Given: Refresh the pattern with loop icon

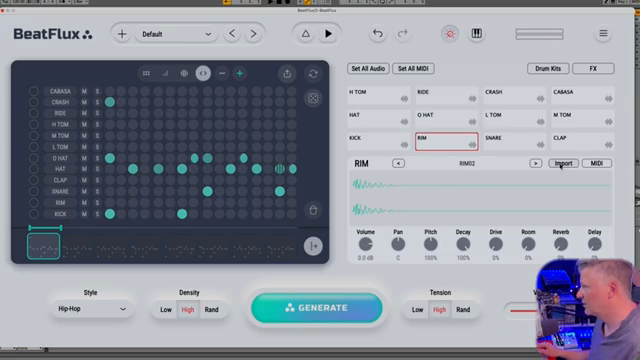Looking at the screenshot, I should [x=313, y=73].
